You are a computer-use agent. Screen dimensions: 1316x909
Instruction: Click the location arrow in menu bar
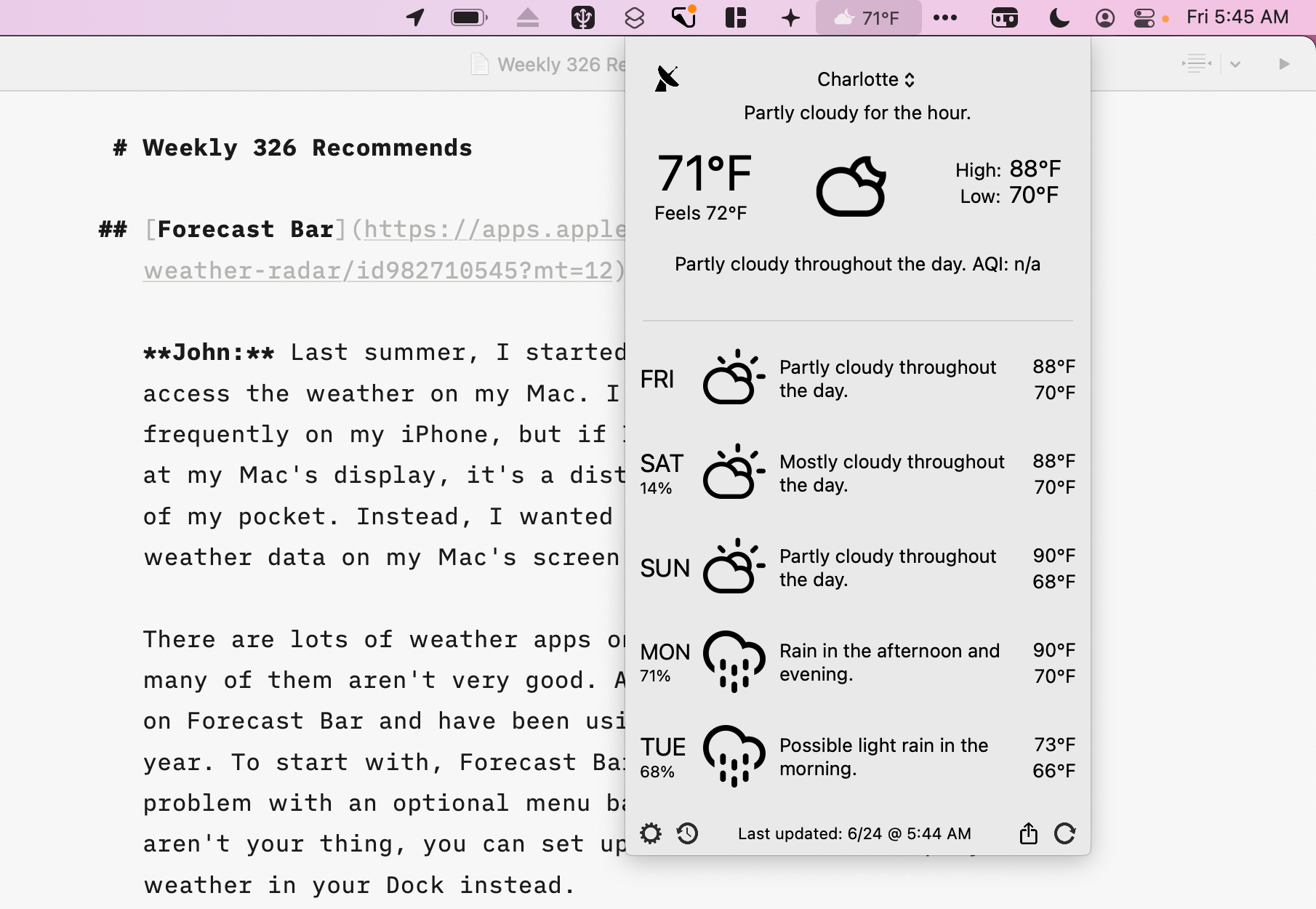pos(415,17)
